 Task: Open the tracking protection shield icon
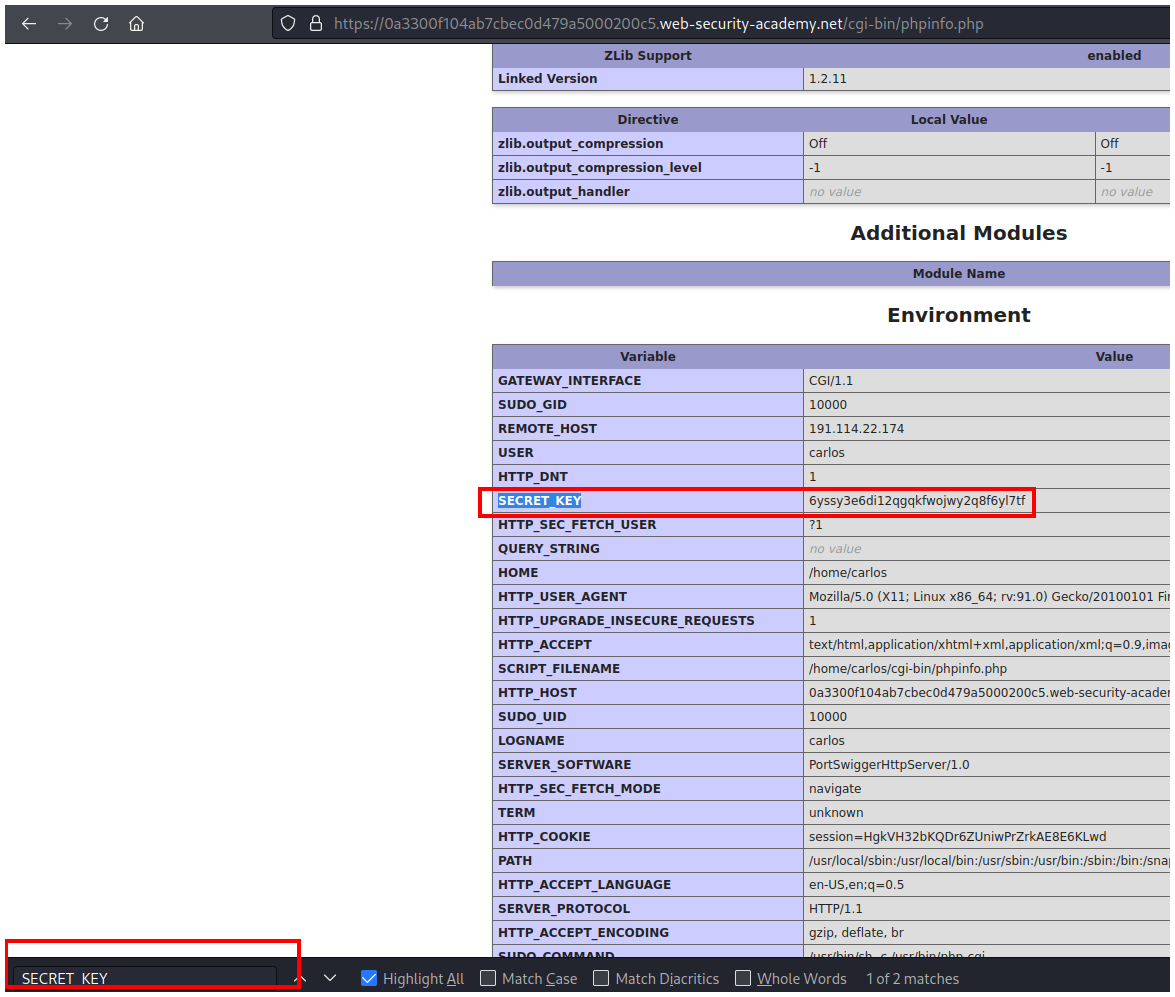pyautogui.click(x=288, y=24)
